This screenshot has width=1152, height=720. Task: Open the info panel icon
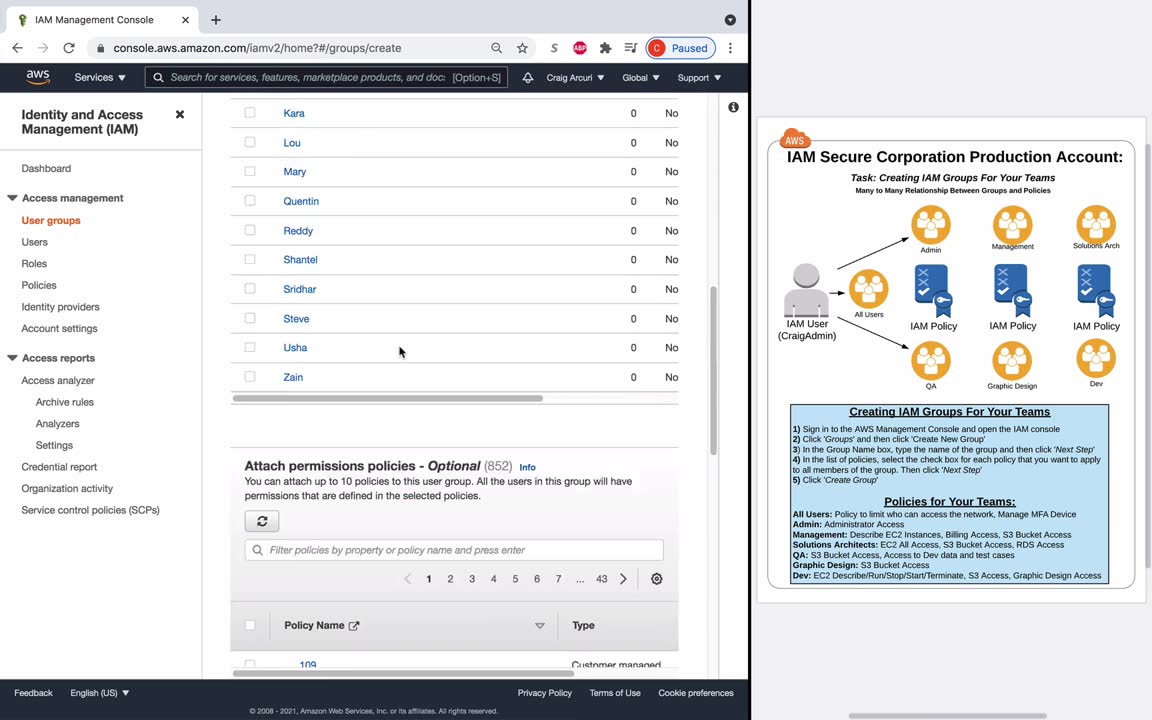[x=733, y=107]
